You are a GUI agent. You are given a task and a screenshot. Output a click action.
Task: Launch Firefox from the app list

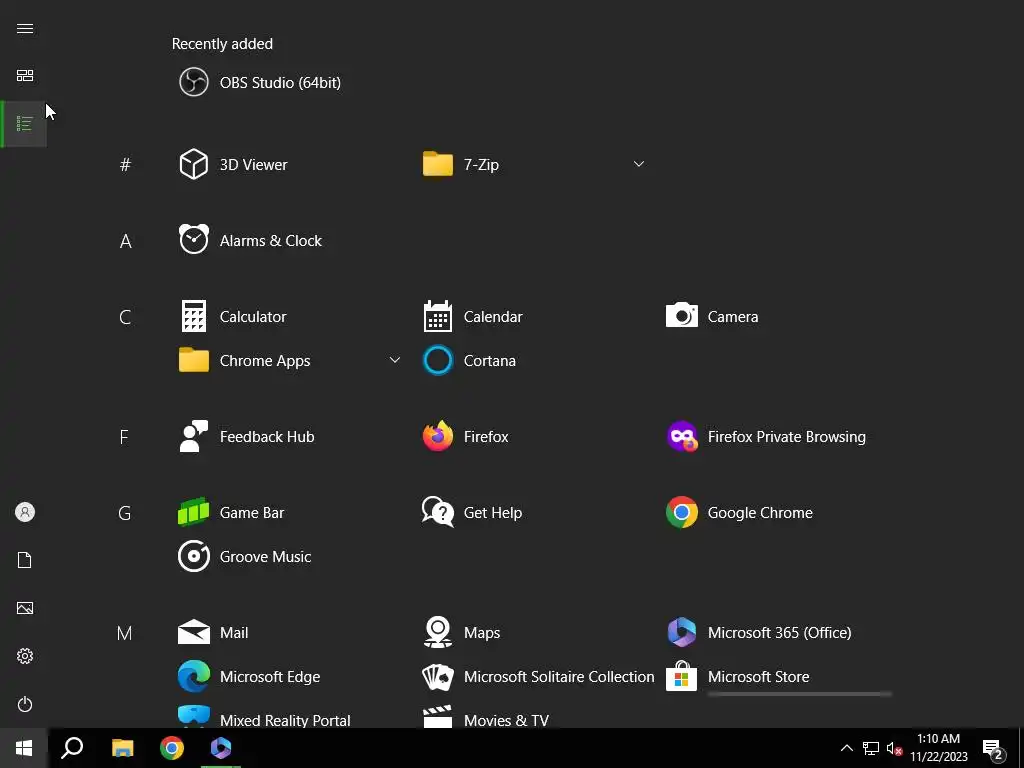tap(465, 436)
